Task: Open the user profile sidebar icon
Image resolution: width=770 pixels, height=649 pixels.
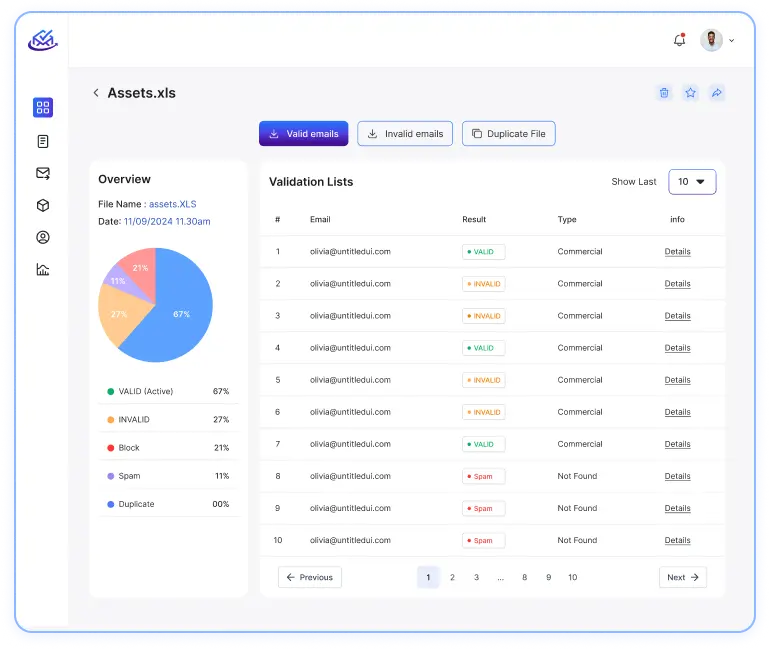Action: click(x=42, y=238)
